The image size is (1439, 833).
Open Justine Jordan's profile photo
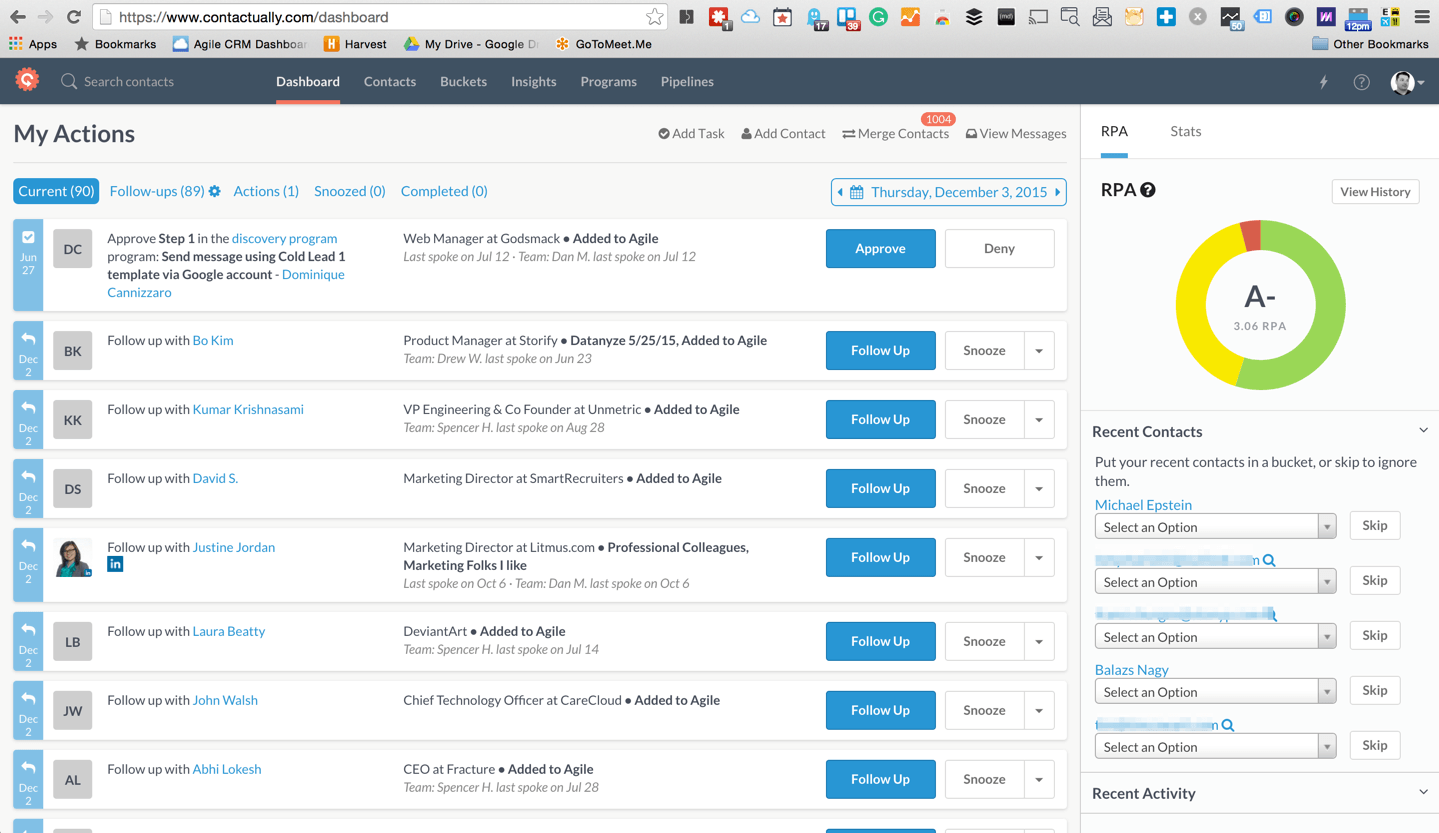click(73, 557)
